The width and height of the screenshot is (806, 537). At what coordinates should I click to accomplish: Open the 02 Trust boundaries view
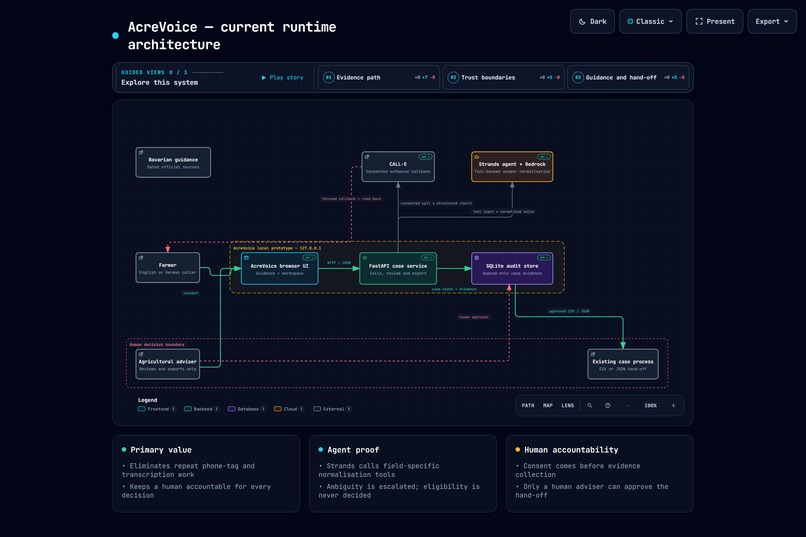[x=503, y=78]
